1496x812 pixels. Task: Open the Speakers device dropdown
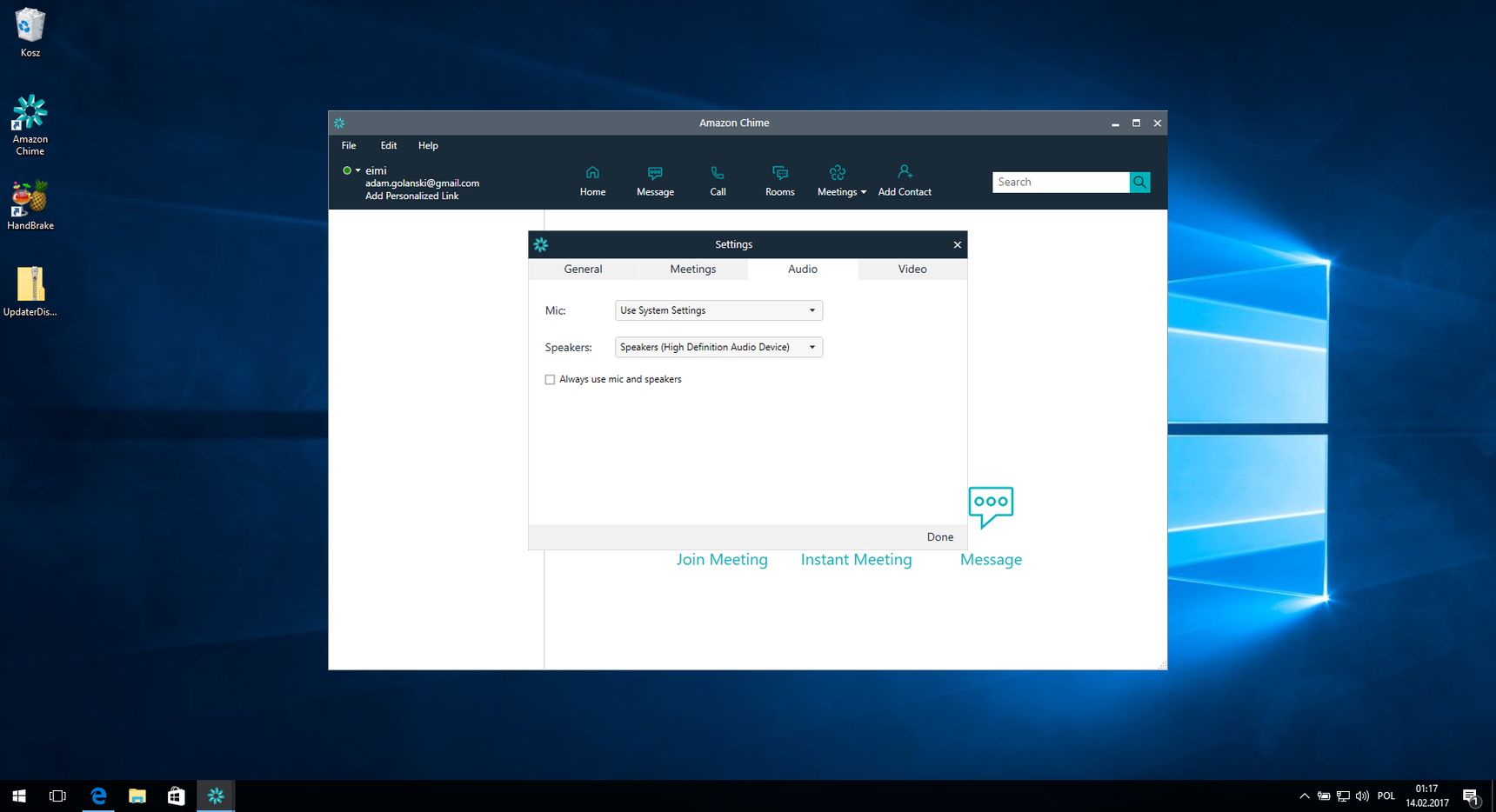pyautogui.click(x=718, y=347)
